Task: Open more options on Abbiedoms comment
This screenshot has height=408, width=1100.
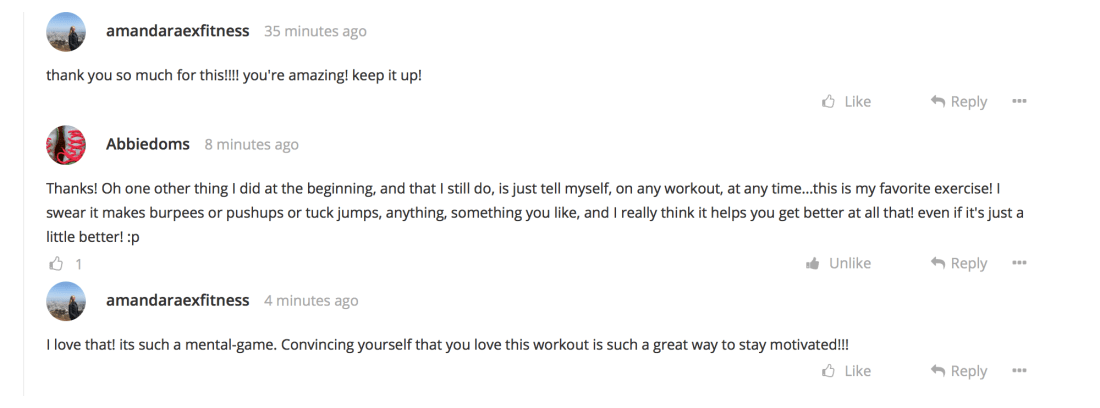Action: click(1019, 263)
